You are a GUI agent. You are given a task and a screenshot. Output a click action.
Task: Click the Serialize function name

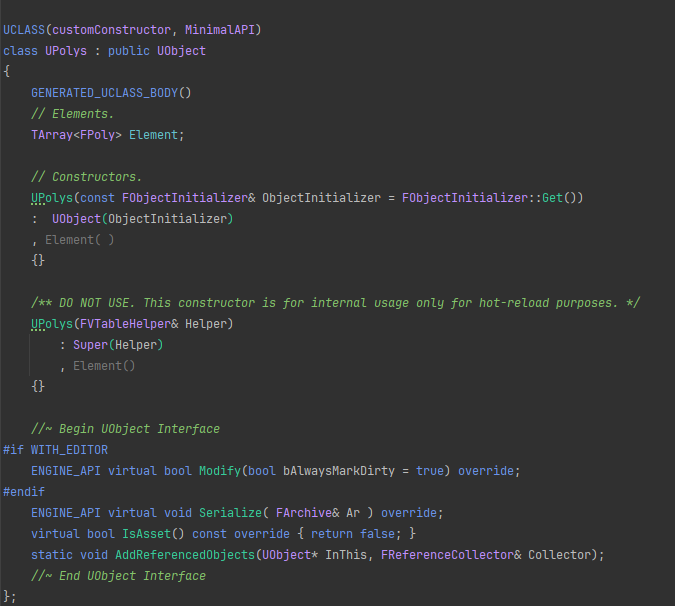(230, 513)
